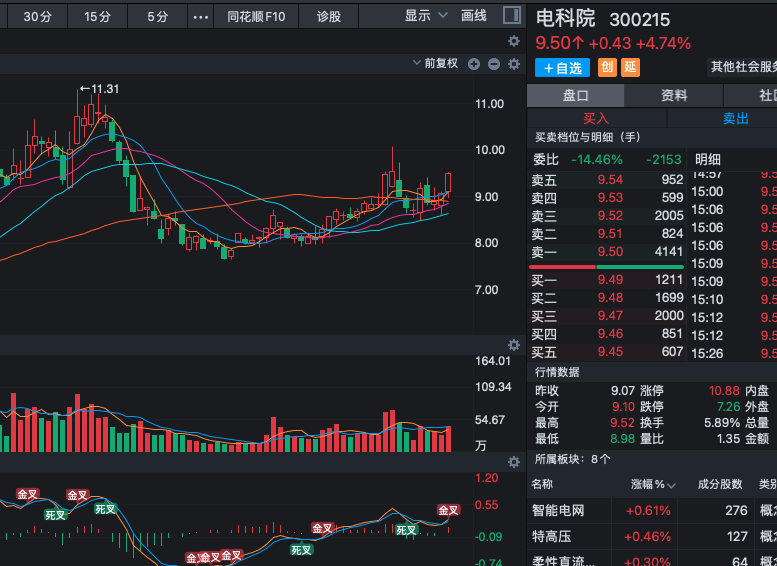777x566 pixels.
Task: Select 卖三 price 9.52
Action: point(610,216)
